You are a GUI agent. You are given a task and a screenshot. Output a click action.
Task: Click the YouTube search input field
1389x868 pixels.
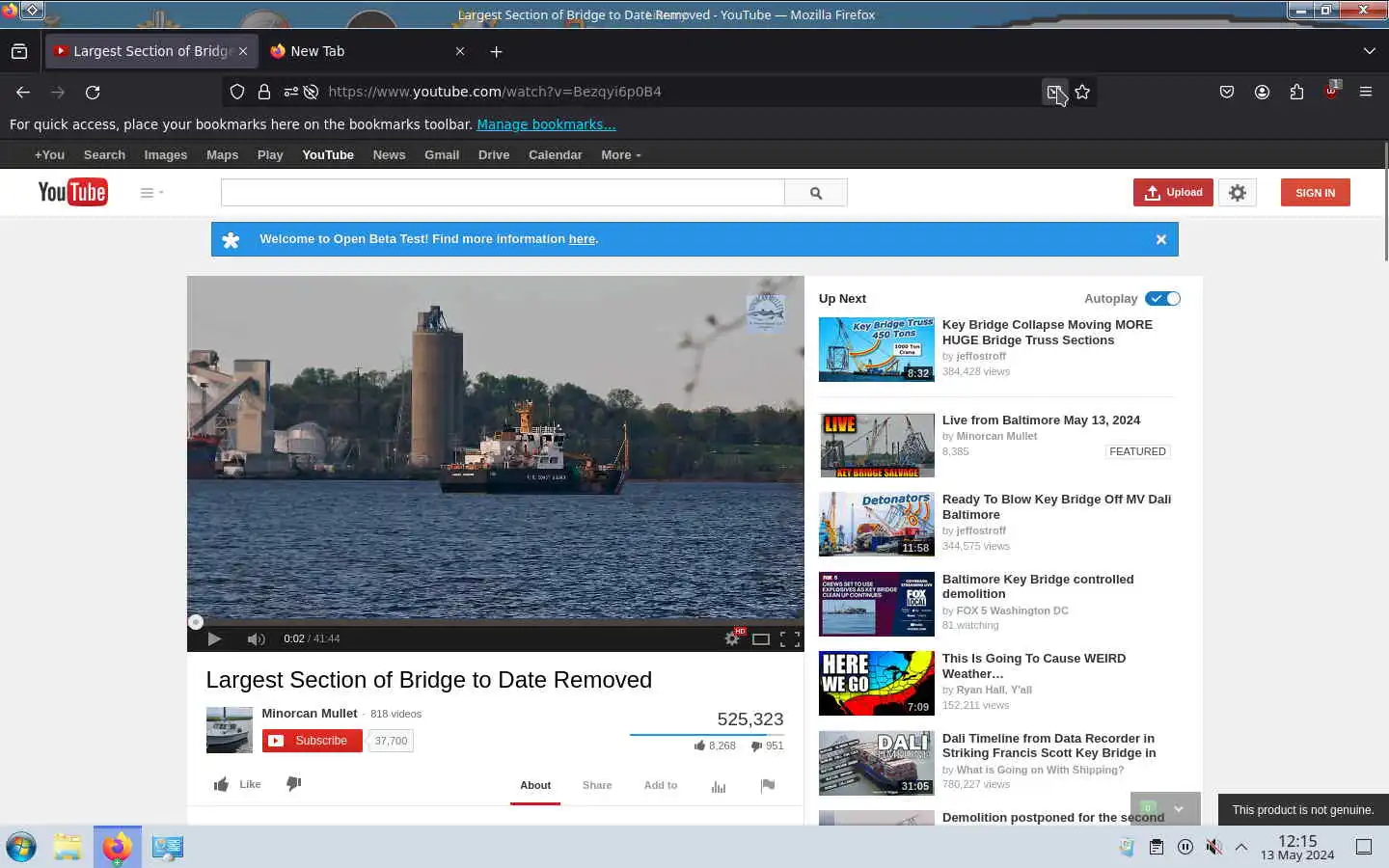tap(503, 193)
